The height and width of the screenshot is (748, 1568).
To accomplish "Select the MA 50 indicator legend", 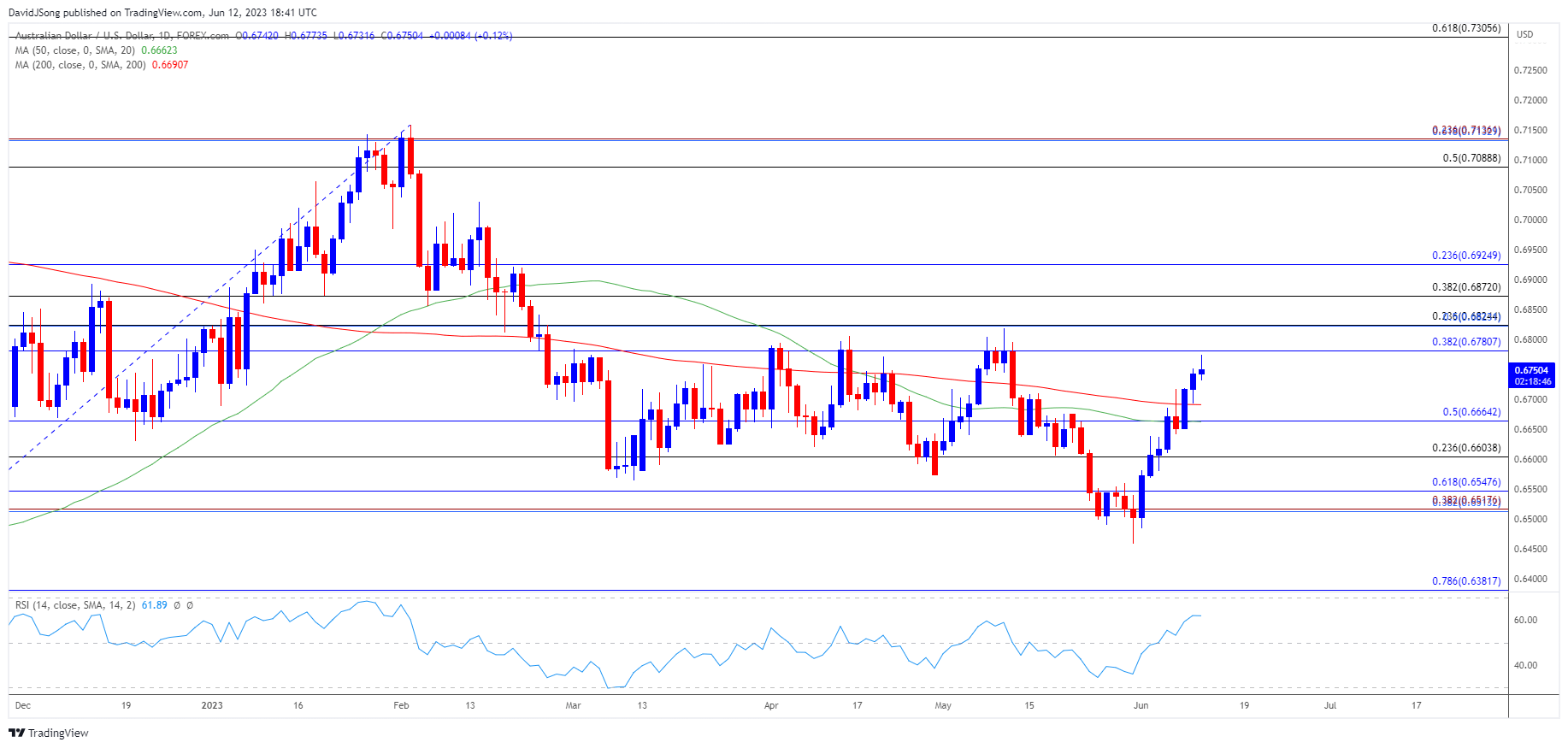I will [x=75, y=50].
